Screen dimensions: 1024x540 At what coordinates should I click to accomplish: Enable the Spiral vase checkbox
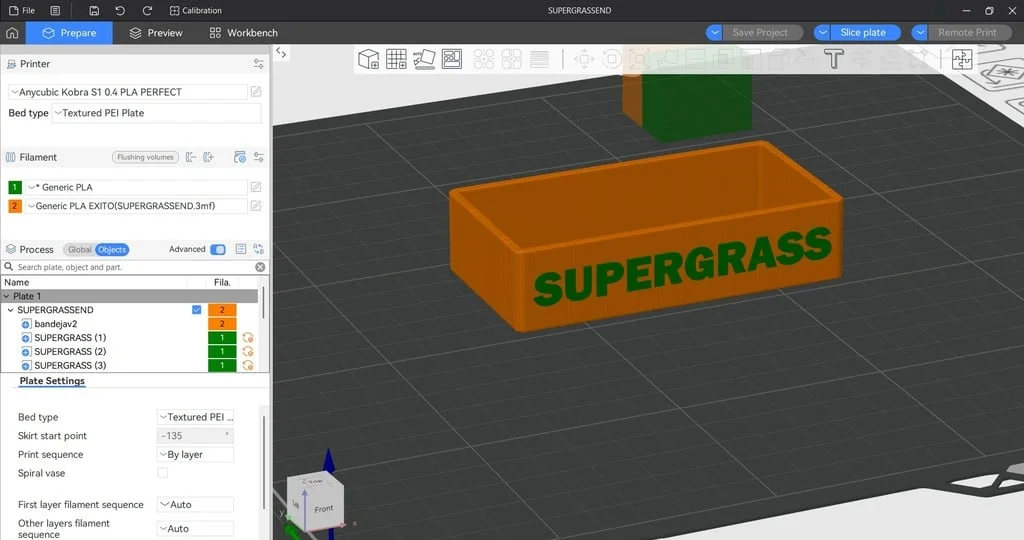click(x=163, y=473)
